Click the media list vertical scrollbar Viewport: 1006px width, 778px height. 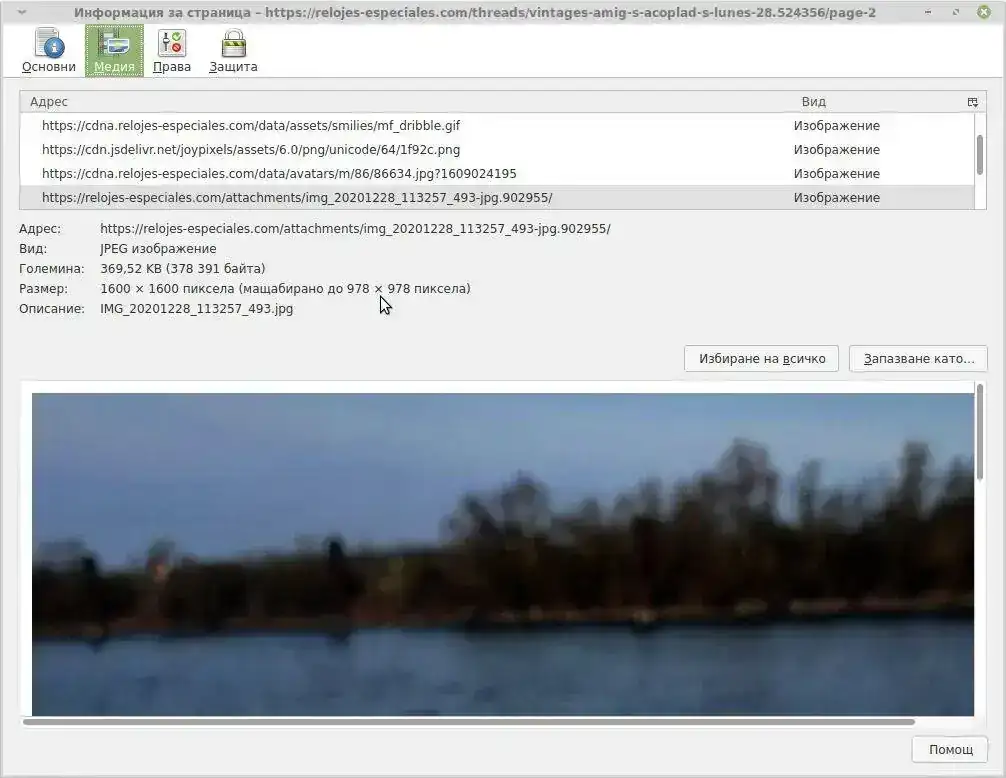[x=980, y=155]
